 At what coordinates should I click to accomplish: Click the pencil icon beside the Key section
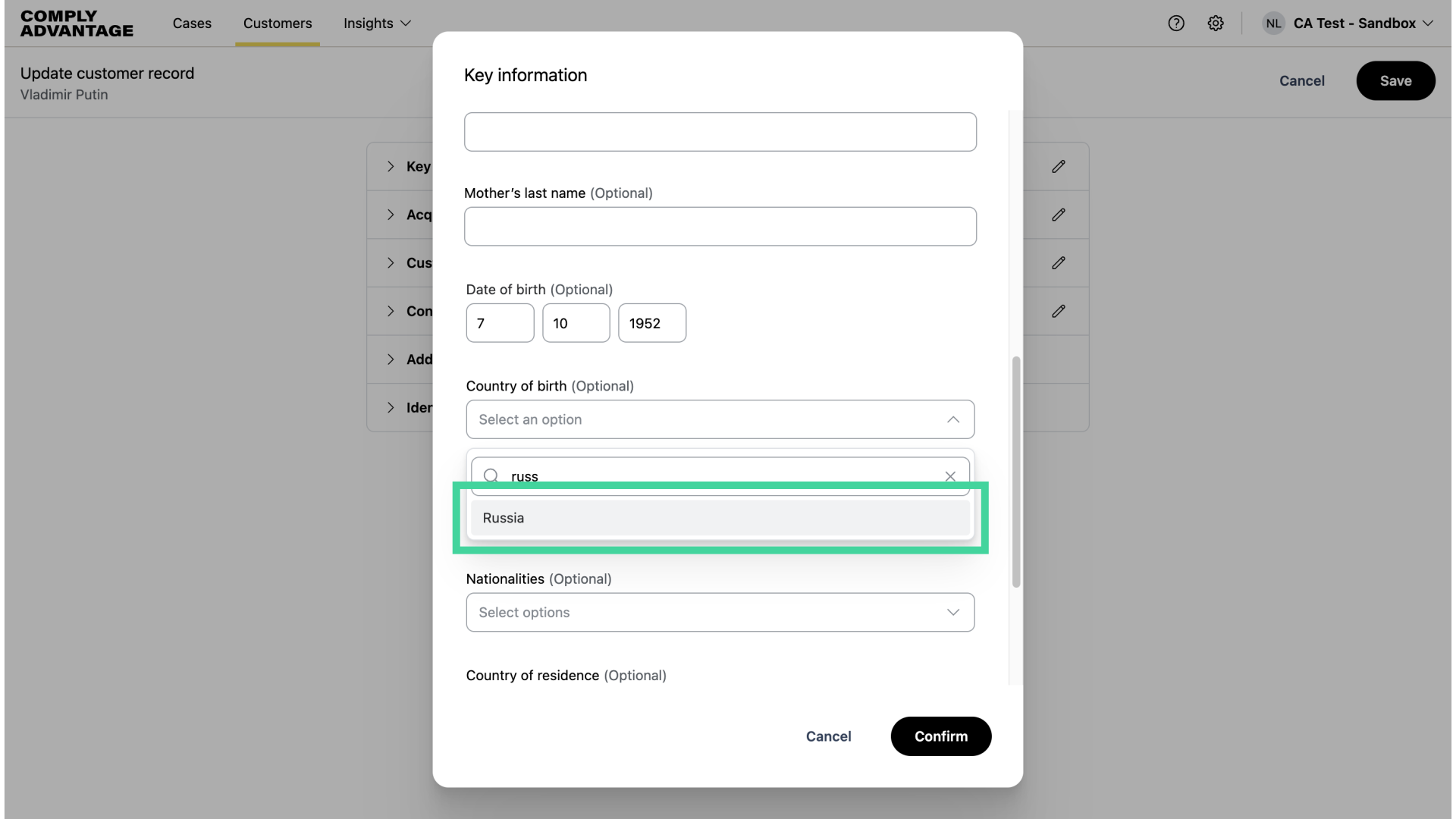tap(1059, 166)
